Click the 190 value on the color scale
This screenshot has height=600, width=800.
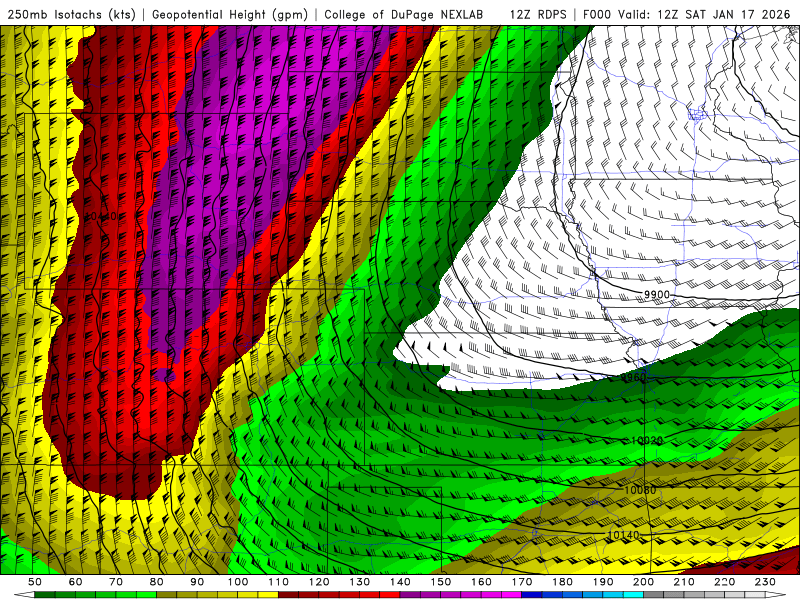[x=603, y=582]
